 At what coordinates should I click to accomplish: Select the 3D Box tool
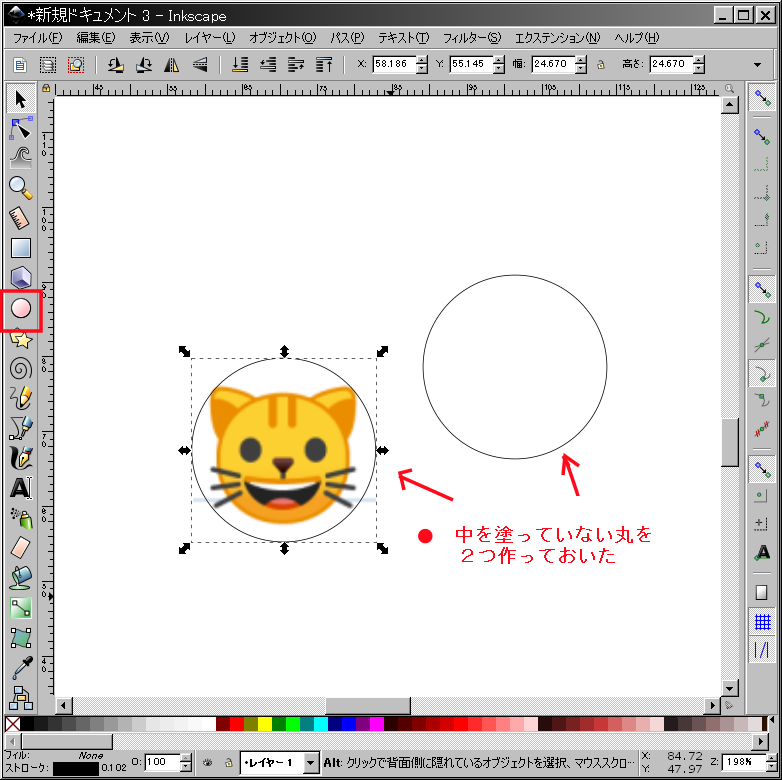(x=20, y=278)
